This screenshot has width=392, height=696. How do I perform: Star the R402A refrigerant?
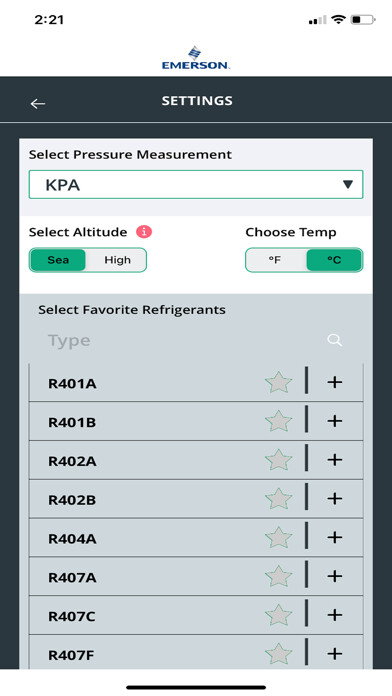click(278, 460)
